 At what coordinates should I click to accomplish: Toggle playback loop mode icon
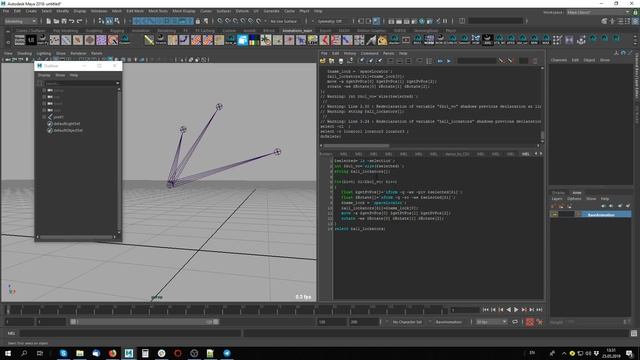[515, 322]
